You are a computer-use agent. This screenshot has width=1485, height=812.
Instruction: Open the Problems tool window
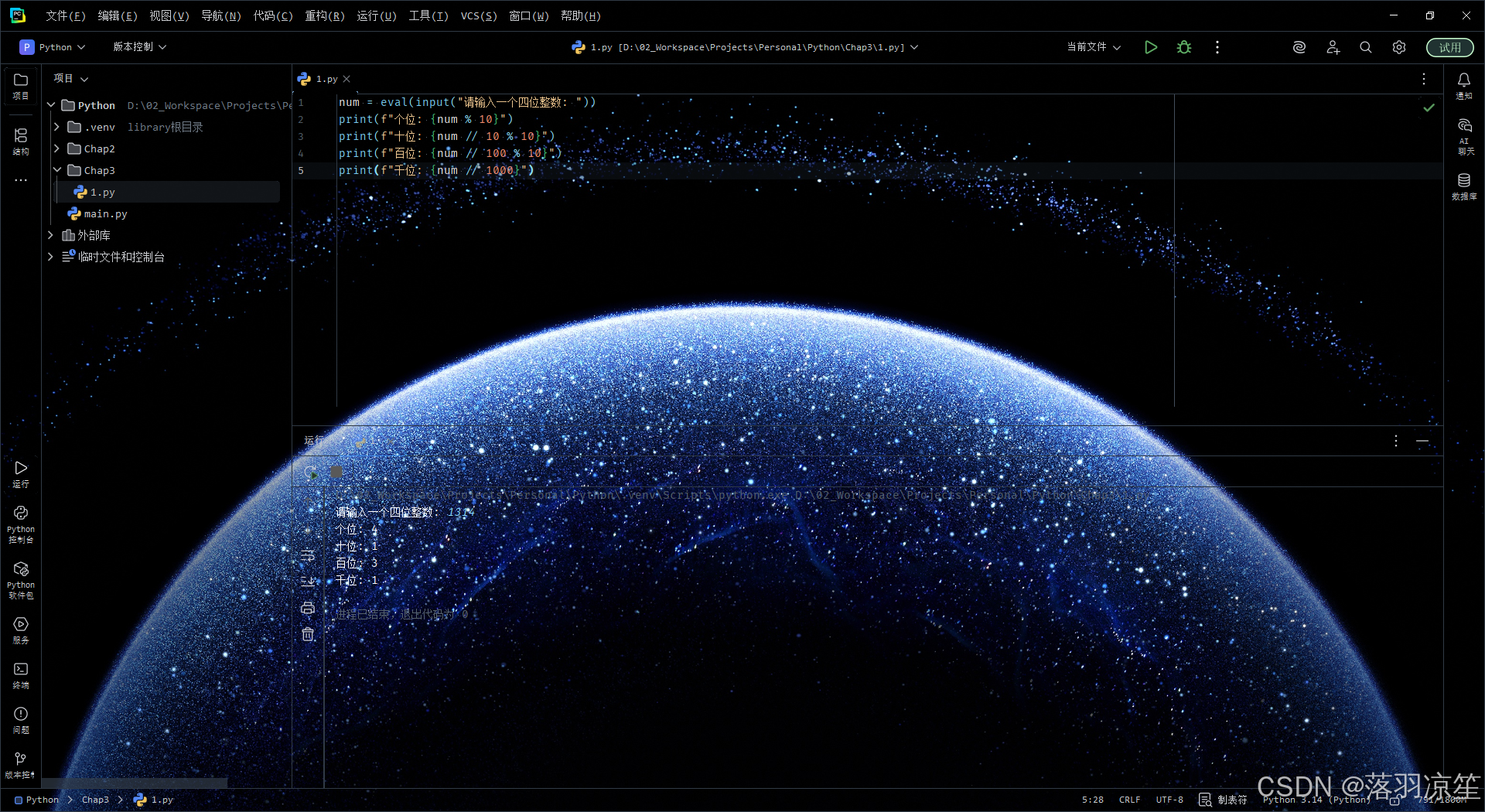point(21,720)
